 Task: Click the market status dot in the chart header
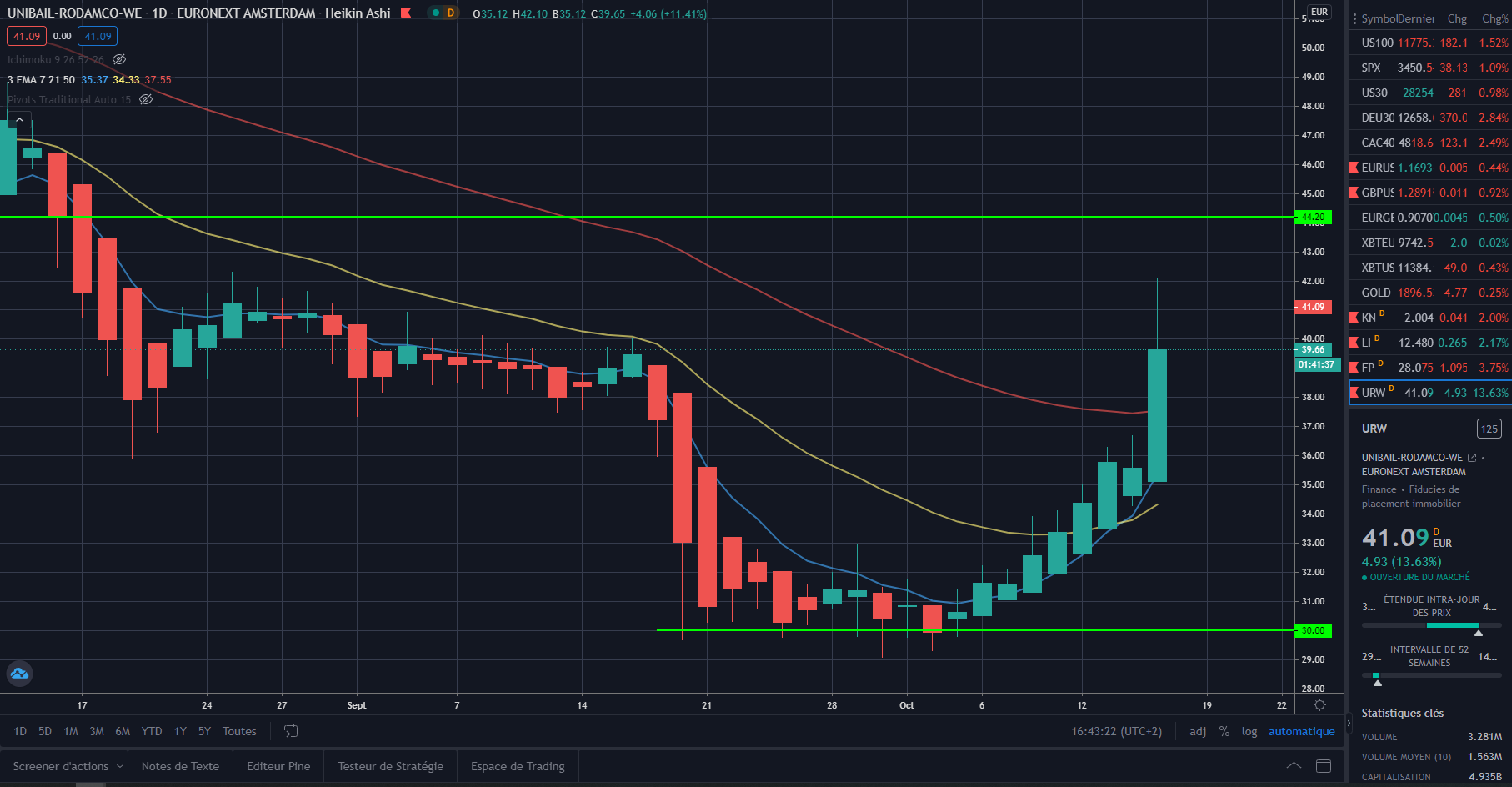(x=435, y=13)
